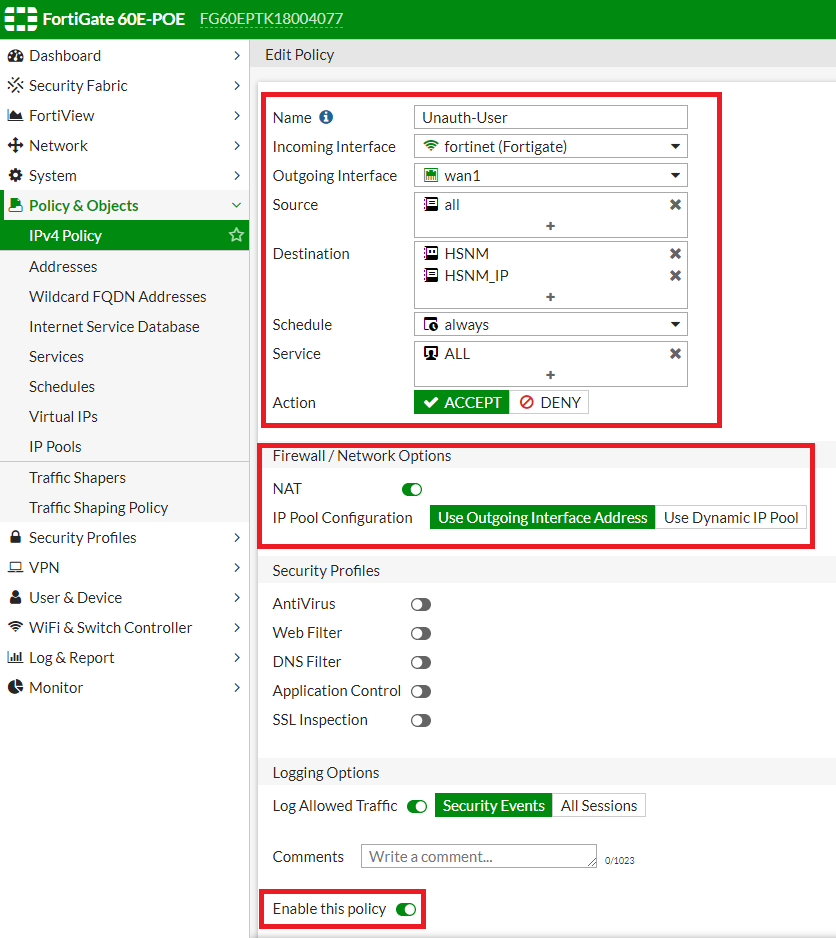Screen dimensions: 836x938
Task: Remove HSNM_IP destination entry
Action: click(x=675, y=276)
